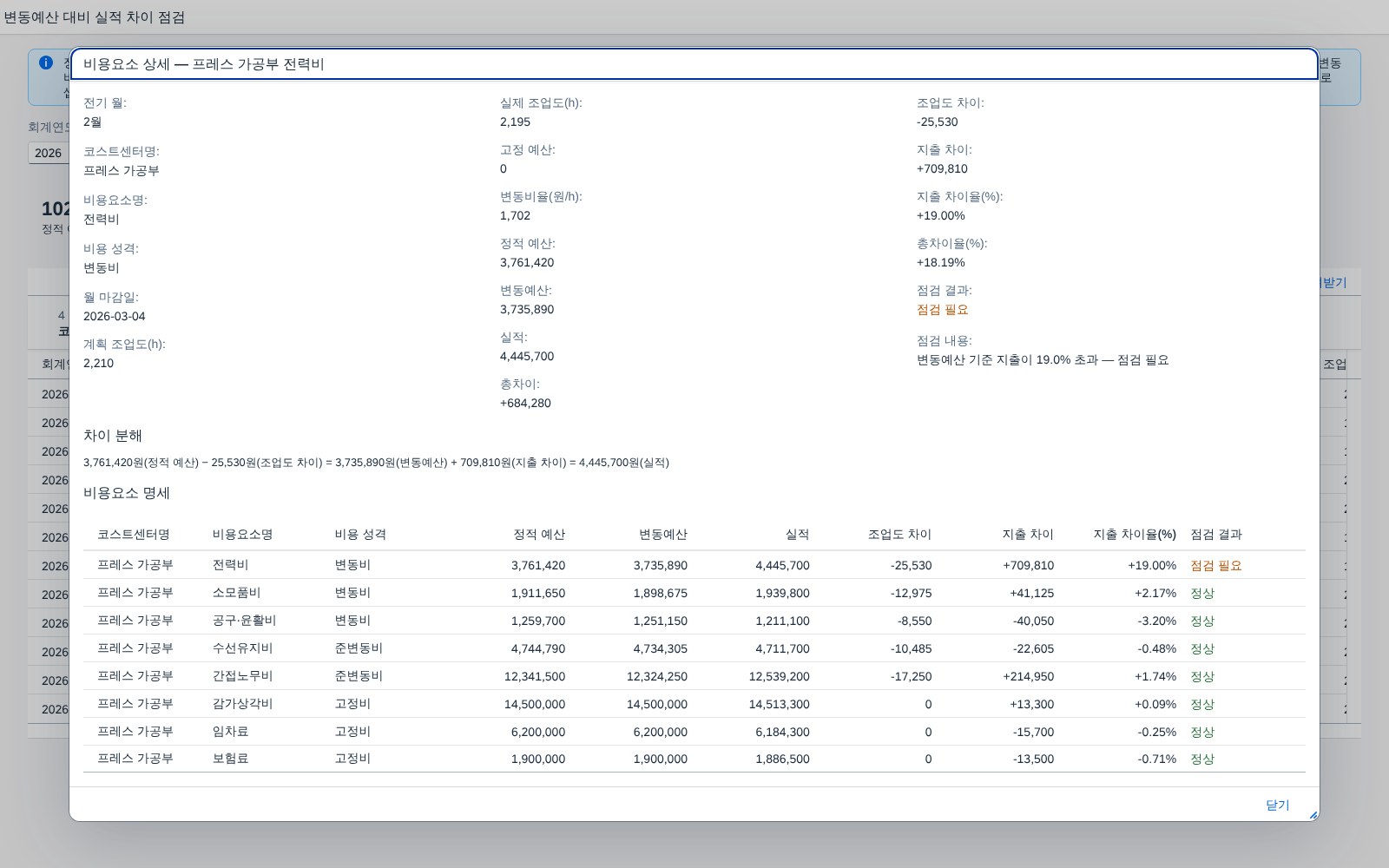Close the dialog with 닫기 button
The width and height of the screenshot is (1389, 868).
(1277, 806)
